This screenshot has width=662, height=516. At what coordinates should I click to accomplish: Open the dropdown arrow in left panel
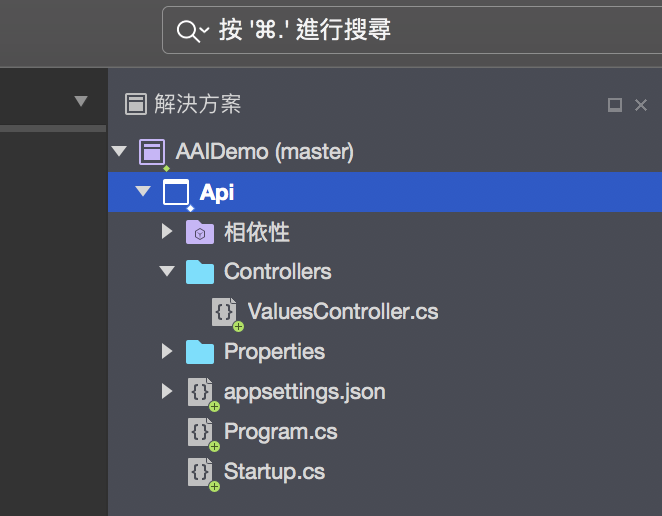(81, 101)
